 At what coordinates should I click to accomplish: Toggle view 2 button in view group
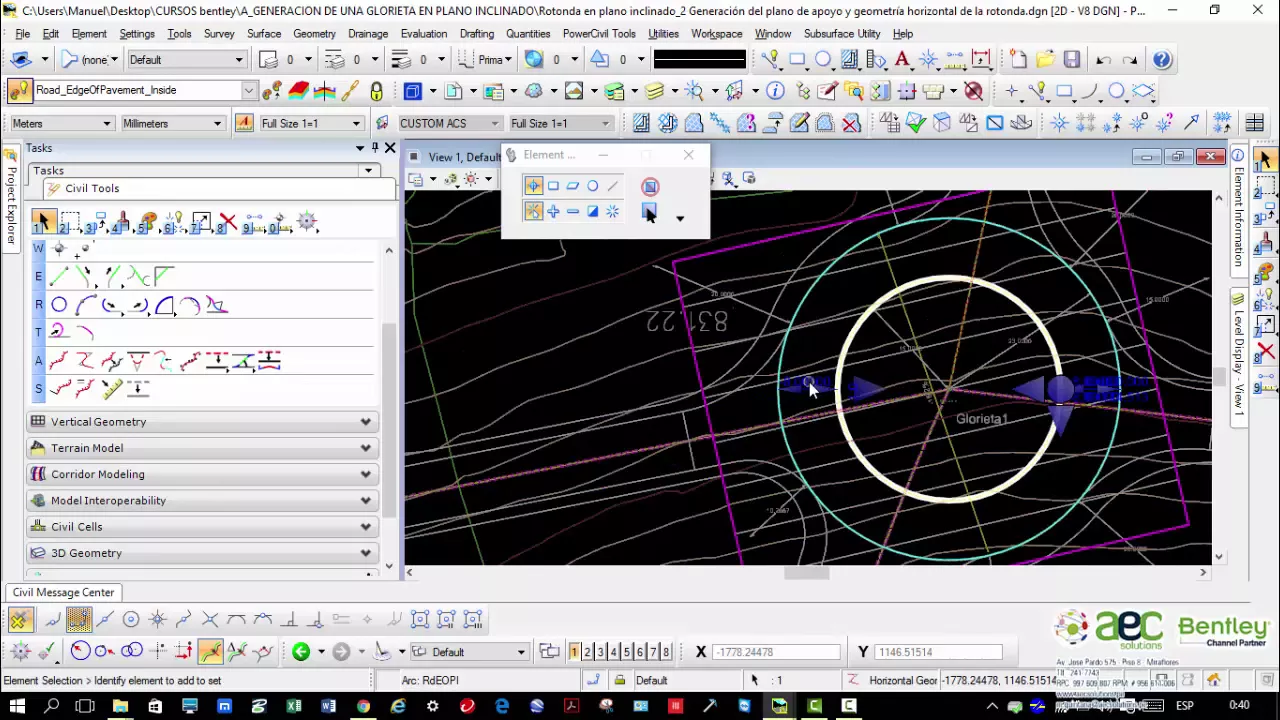click(x=588, y=652)
